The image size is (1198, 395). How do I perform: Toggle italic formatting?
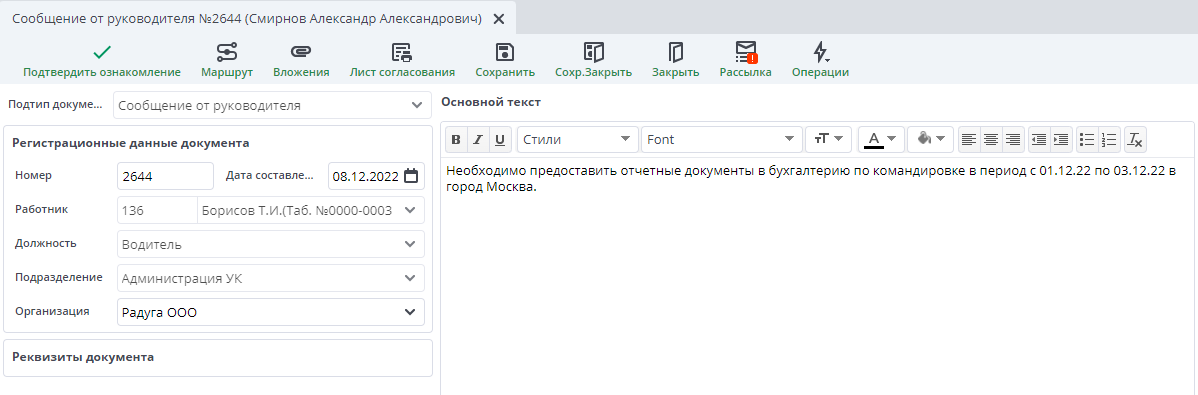point(478,139)
